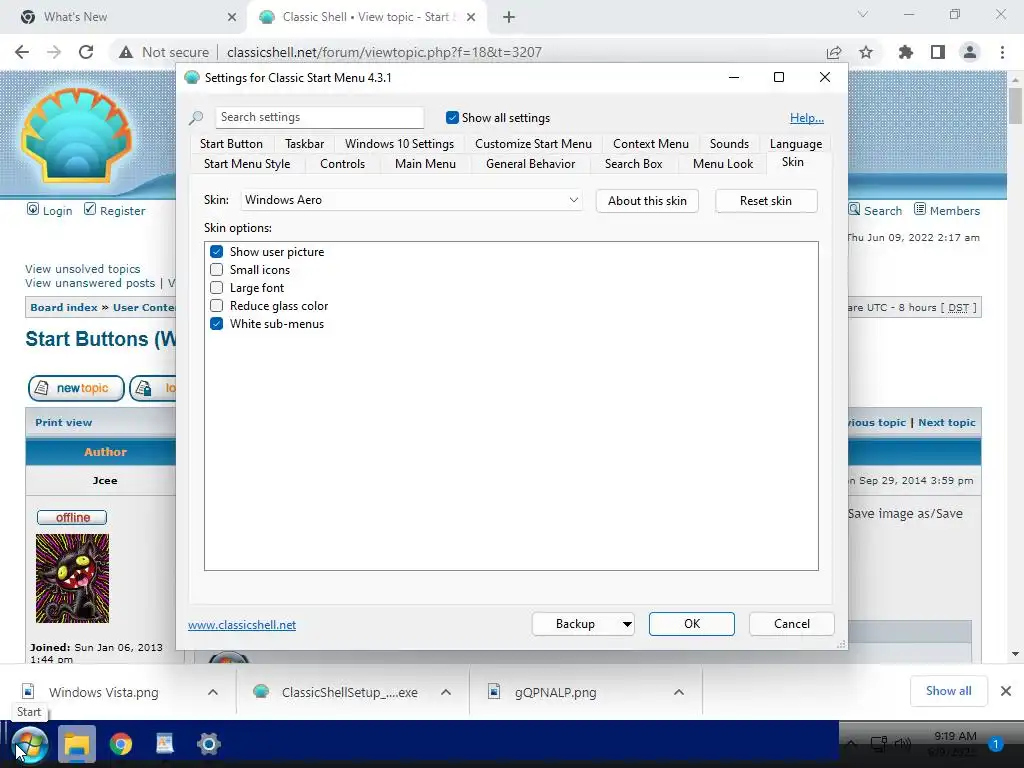Image resolution: width=1024 pixels, height=768 pixels.
Task: Go back in Chrome
Action: [22, 52]
